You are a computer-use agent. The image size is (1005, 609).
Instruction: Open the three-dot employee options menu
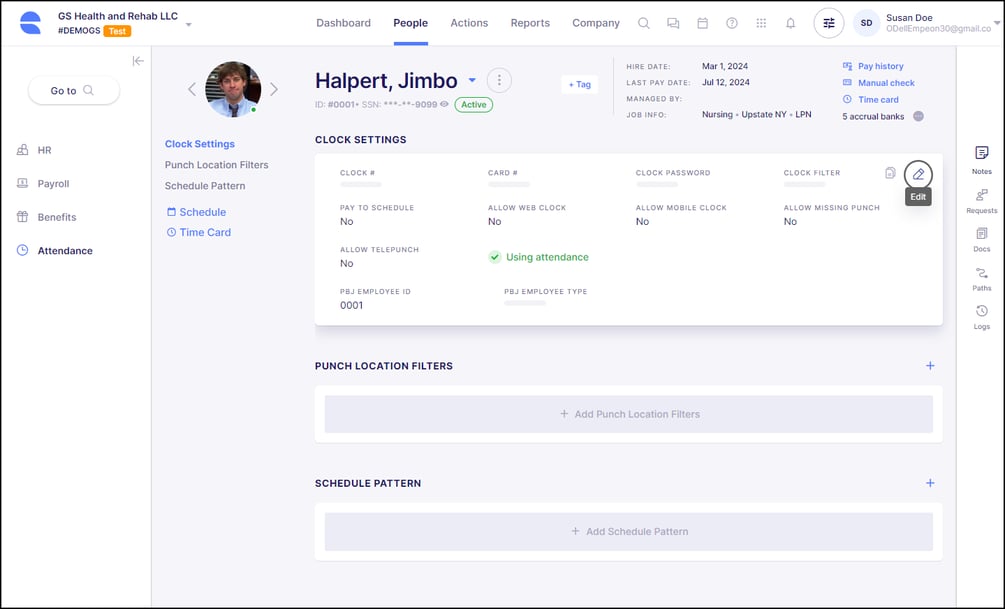(499, 81)
